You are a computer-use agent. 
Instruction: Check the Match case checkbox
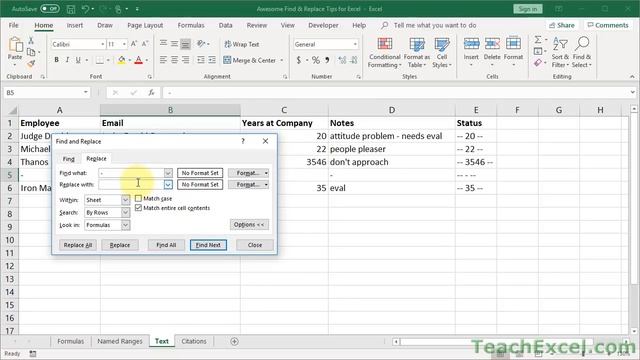[138, 198]
